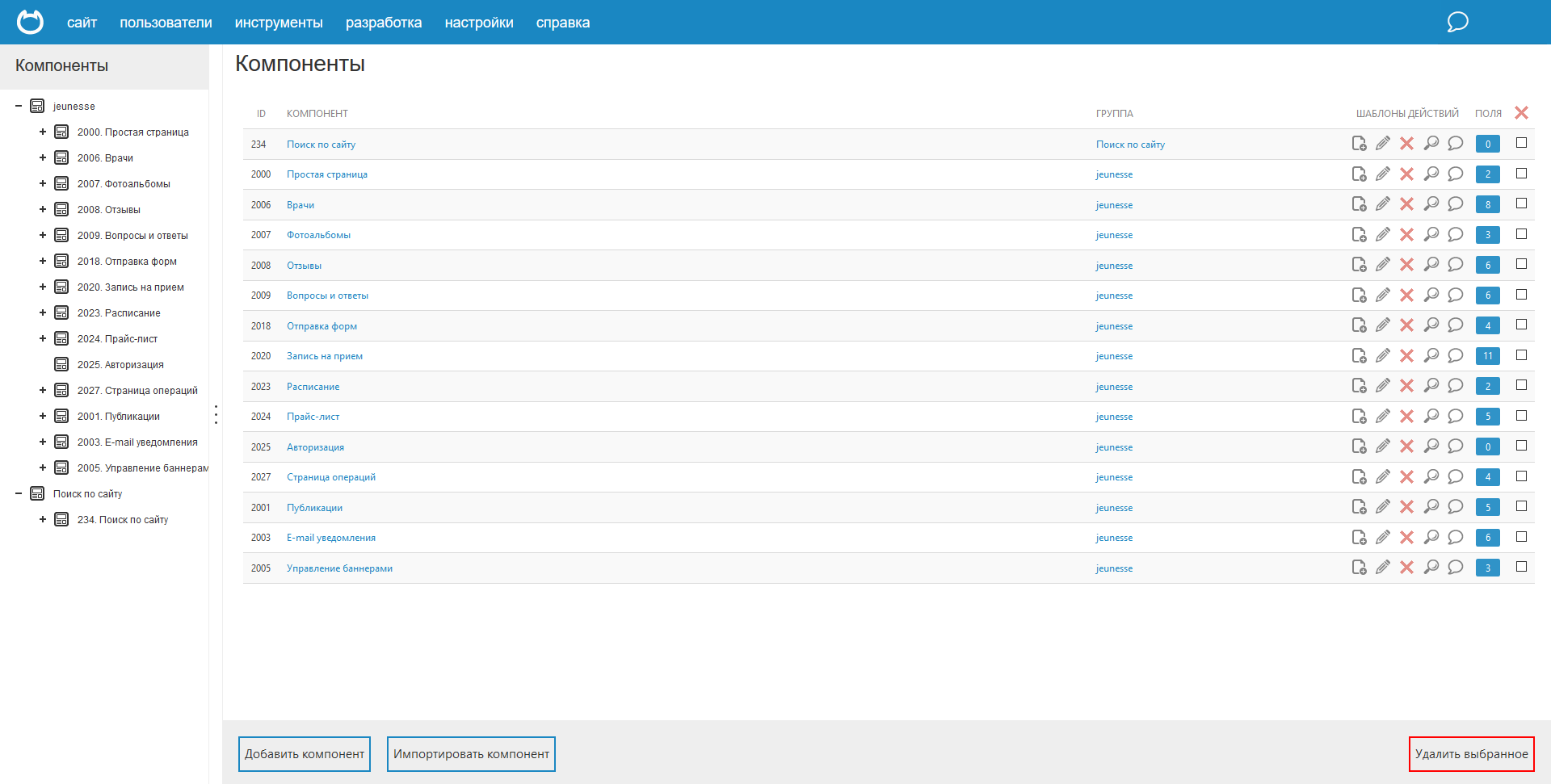Select checkbox for Фотоальбомы table row

coord(1521,234)
